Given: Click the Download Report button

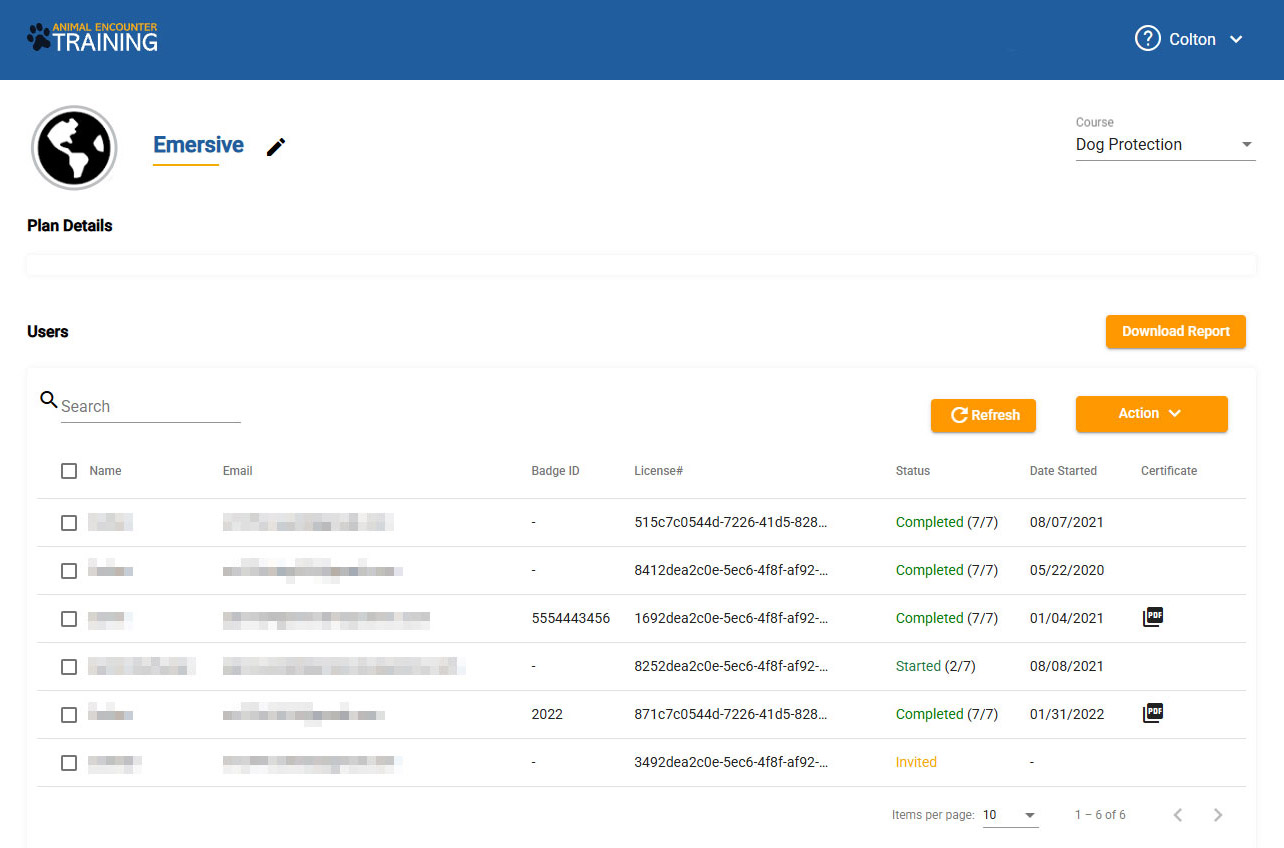Looking at the screenshot, I should click(1175, 332).
